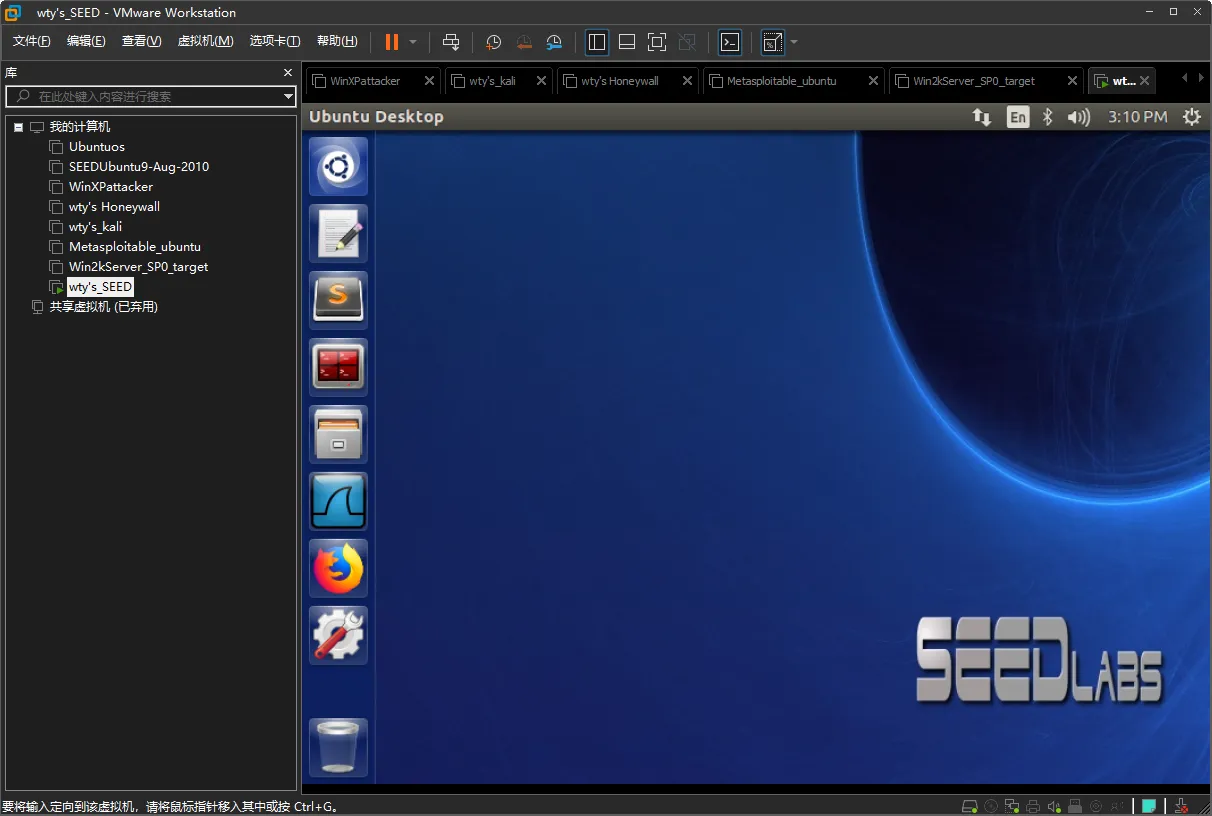Open the Bluetooth indicator menu
The image size is (1212, 816).
point(1048,117)
